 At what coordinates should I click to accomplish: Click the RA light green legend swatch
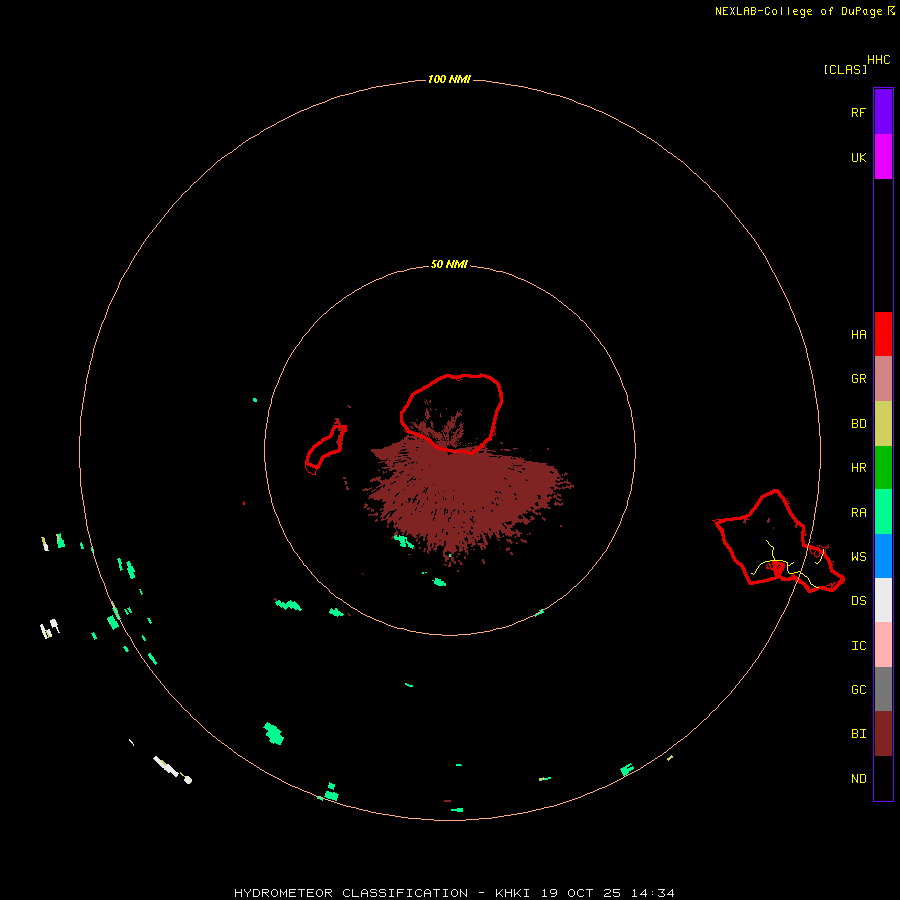point(883,512)
